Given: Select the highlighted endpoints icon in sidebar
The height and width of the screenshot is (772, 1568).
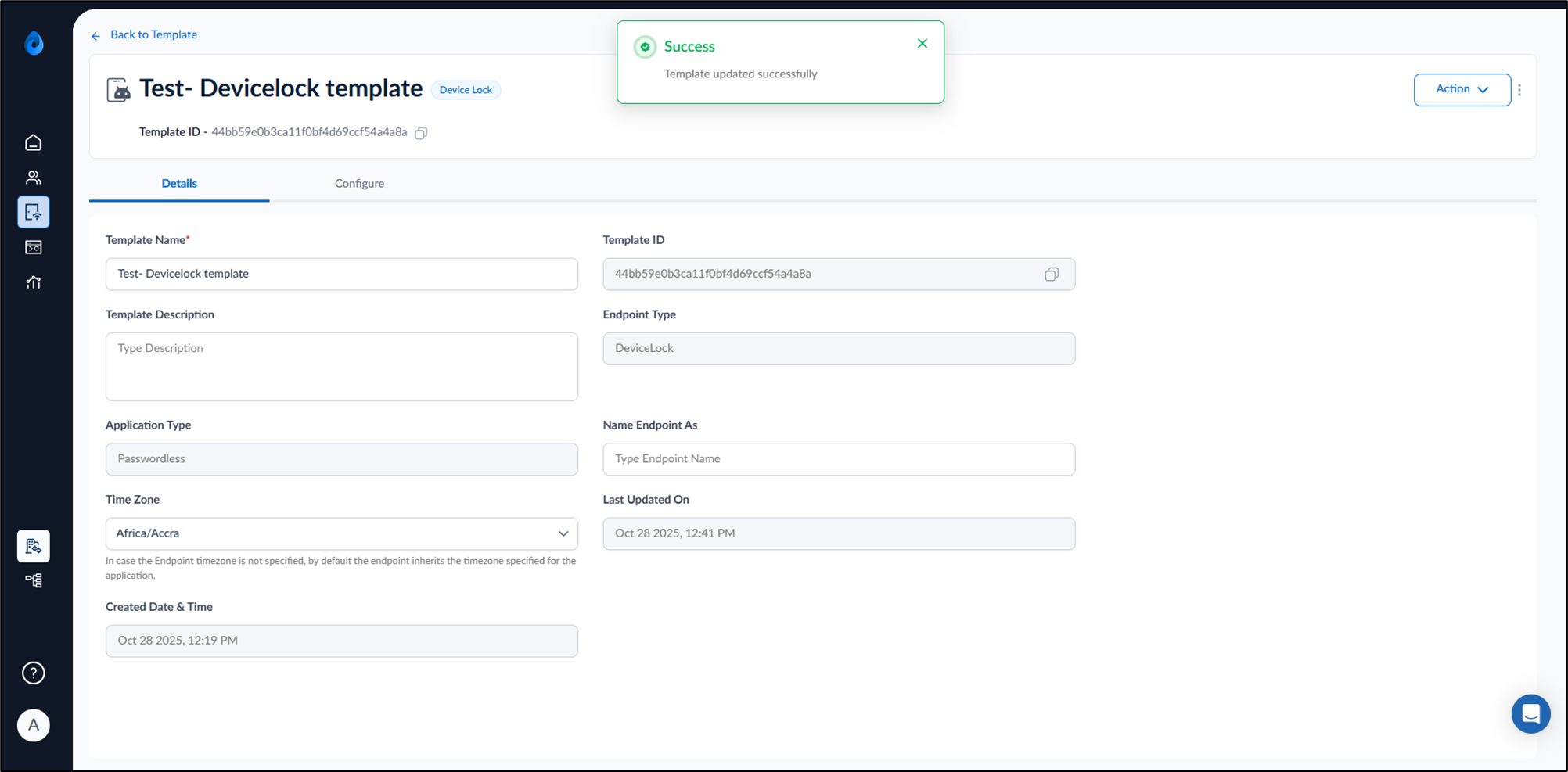Looking at the screenshot, I should point(34,212).
